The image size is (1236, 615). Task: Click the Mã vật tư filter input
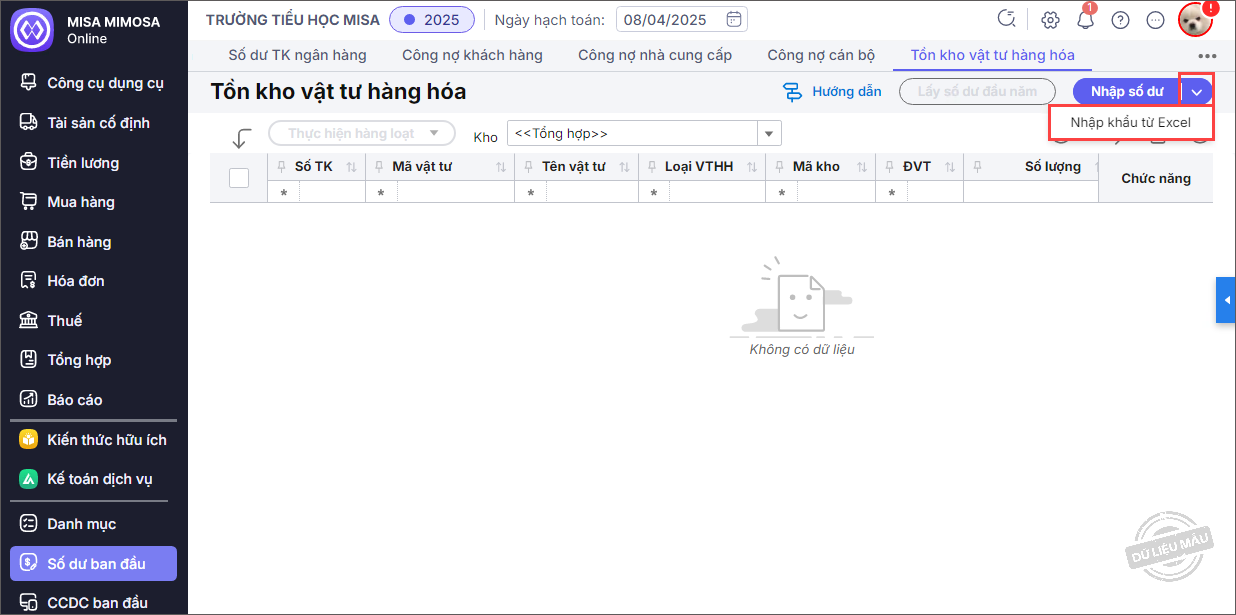pyautogui.click(x=454, y=192)
